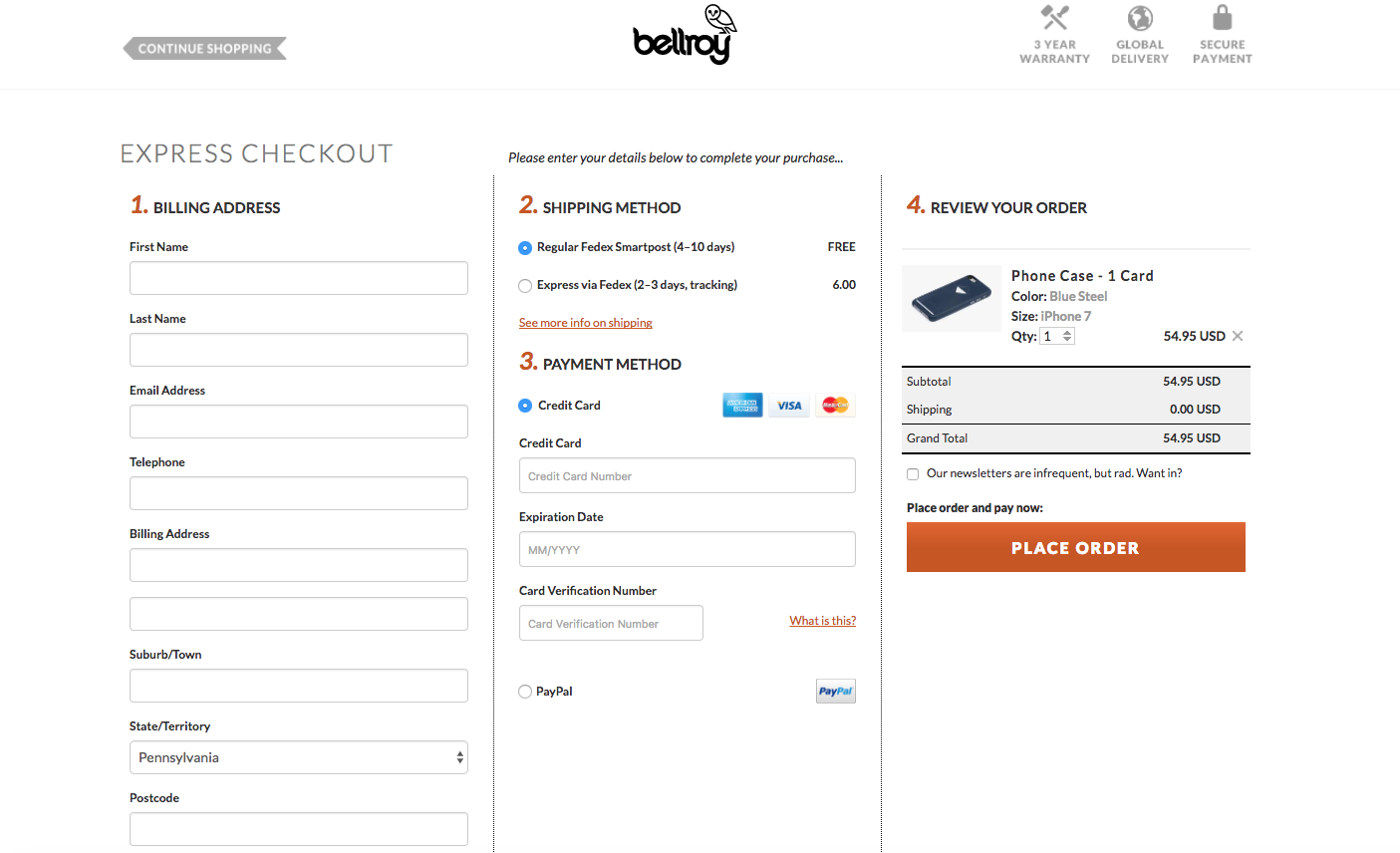The image size is (1400, 853).
Task: Select Express via Fedex shipping option
Action: click(525, 286)
